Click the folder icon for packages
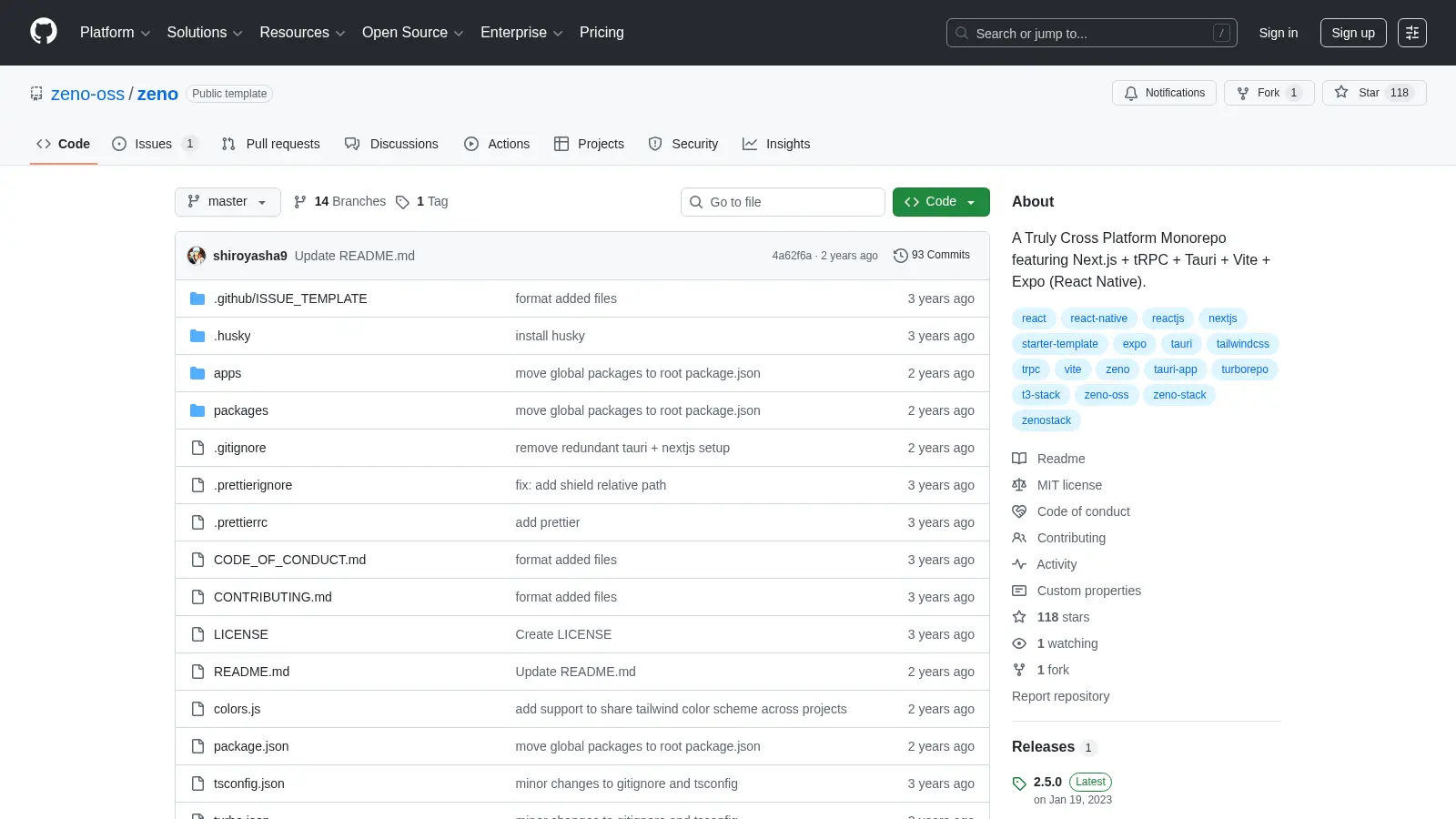The height and width of the screenshot is (819, 1456). [197, 410]
